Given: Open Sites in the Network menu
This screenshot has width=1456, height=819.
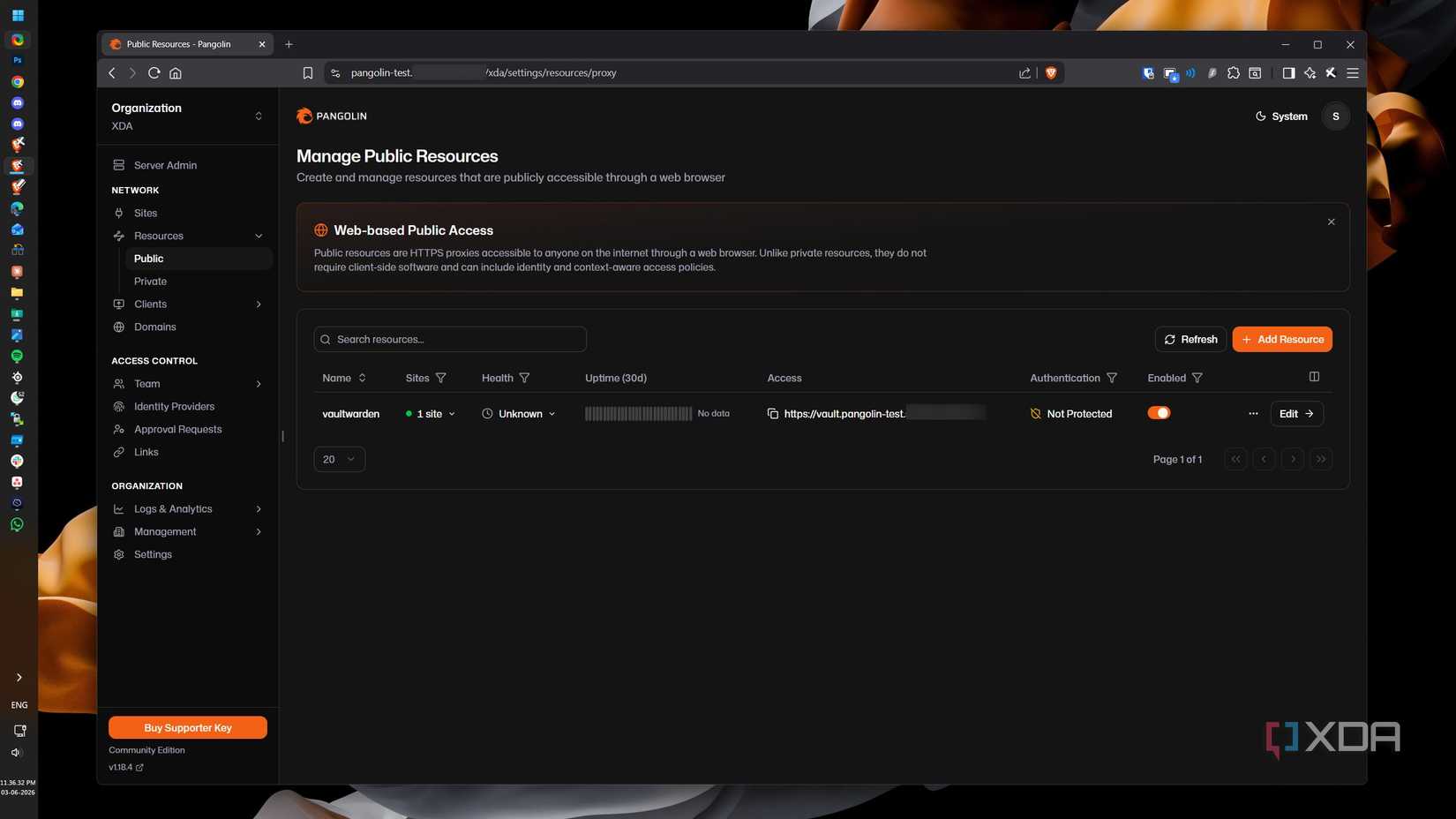Looking at the screenshot, I should click(146, 214).
